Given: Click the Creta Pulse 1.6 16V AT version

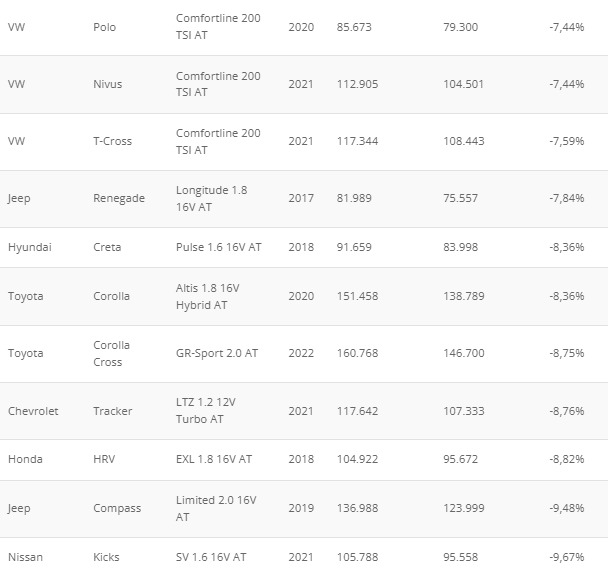Looking at the screenshot, I should [218, 247].
